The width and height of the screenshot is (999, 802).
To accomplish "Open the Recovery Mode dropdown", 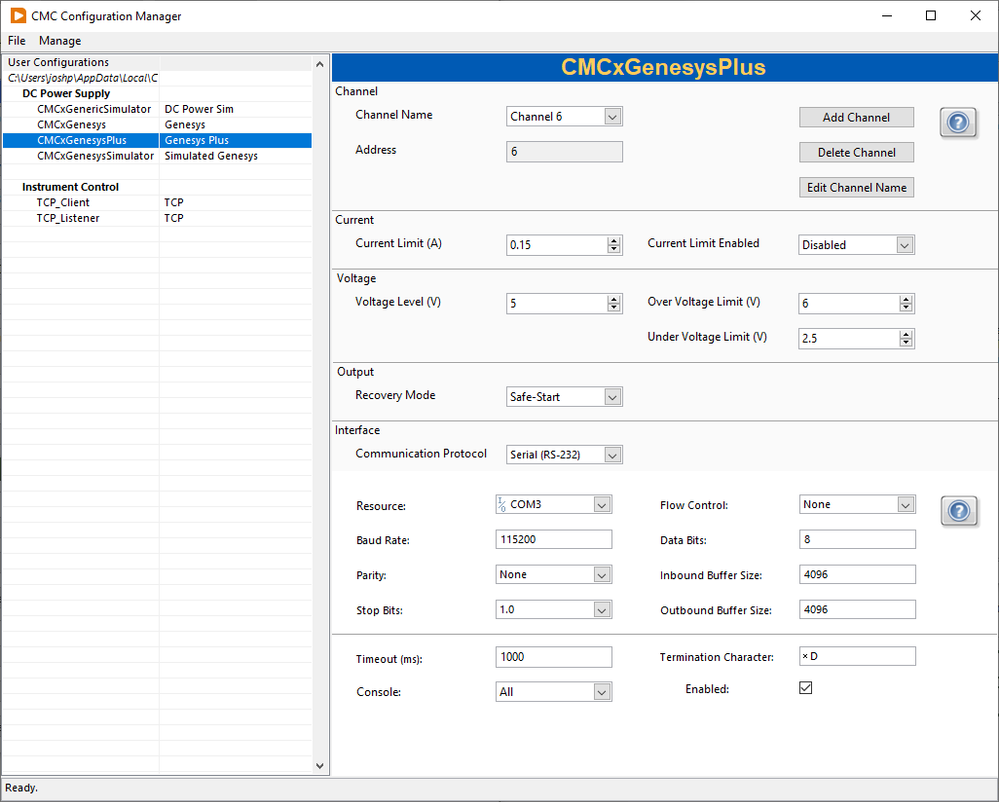I will click(x=613, y=397).
